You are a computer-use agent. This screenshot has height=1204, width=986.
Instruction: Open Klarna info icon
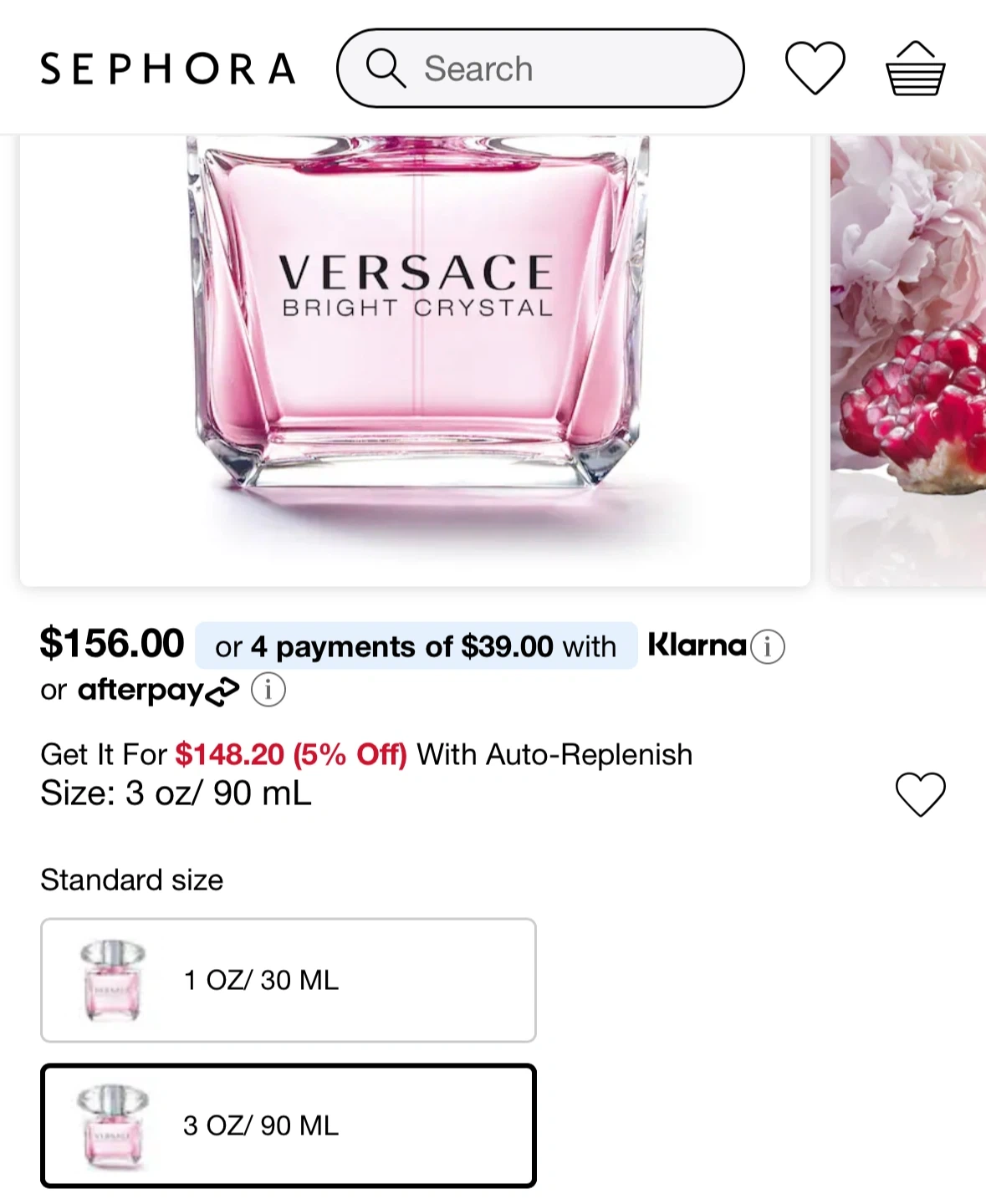(x=768, y=646)
